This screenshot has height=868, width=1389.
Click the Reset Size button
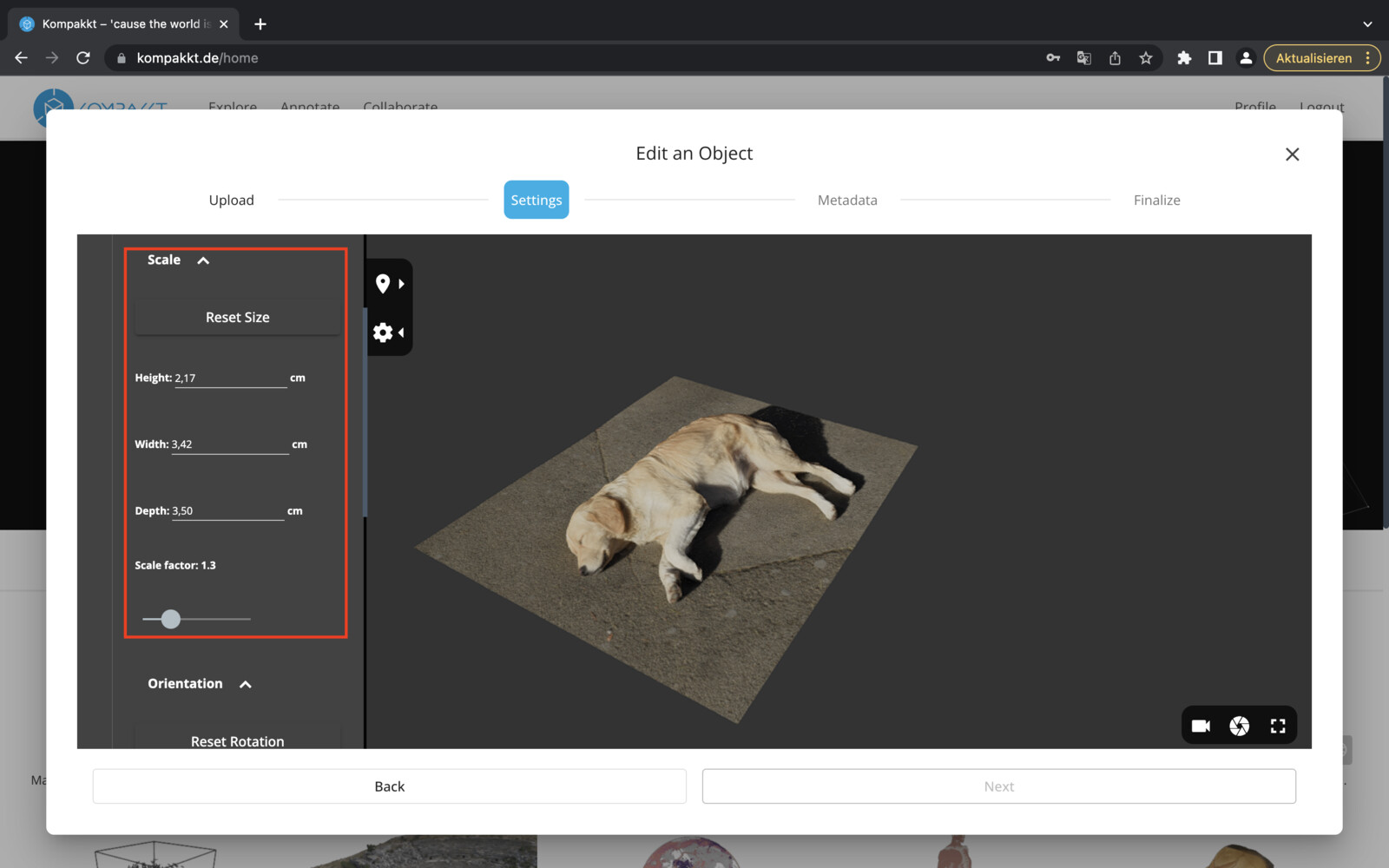[x=238, y=318]
